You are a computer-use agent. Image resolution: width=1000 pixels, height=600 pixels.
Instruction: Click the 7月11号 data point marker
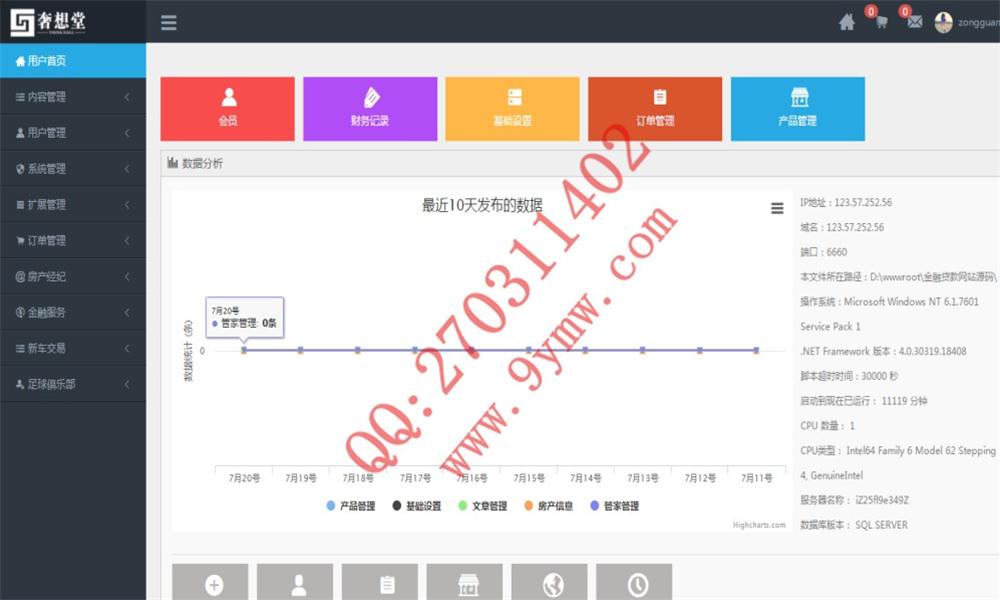click(756, 350)
